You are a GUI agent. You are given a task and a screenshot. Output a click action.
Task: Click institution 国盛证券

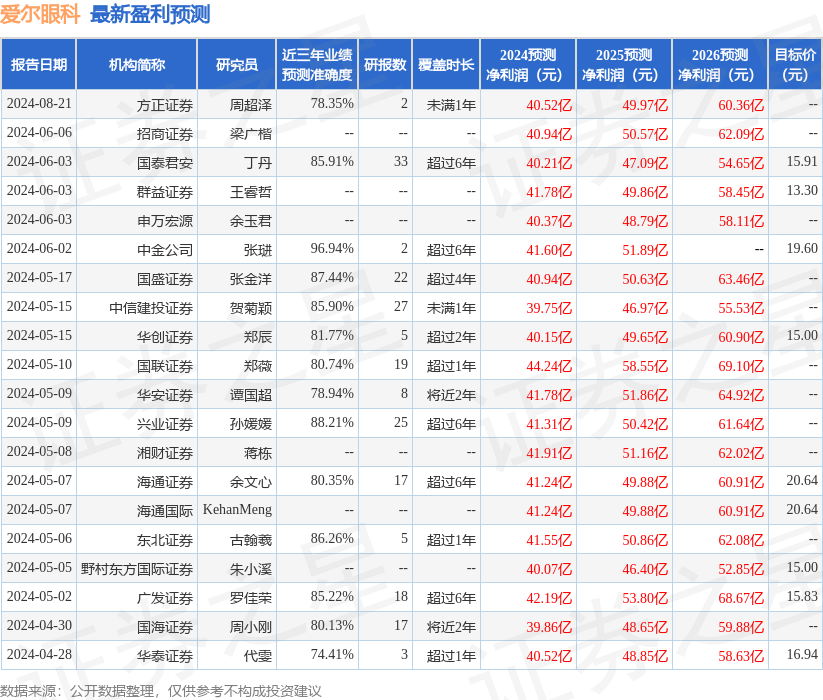click(165, 279)
